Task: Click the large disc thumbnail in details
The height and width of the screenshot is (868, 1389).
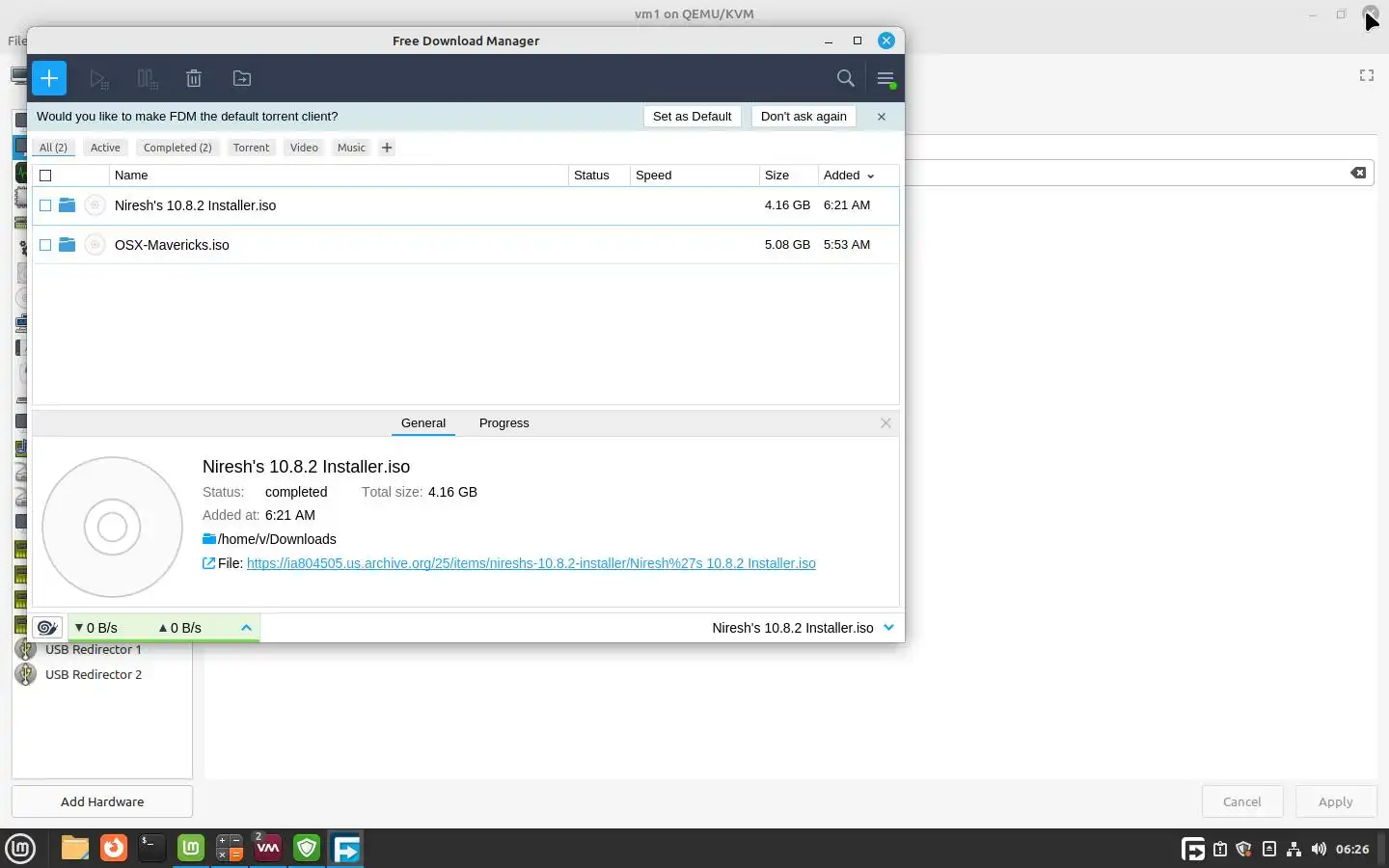Action: [113, 527]
